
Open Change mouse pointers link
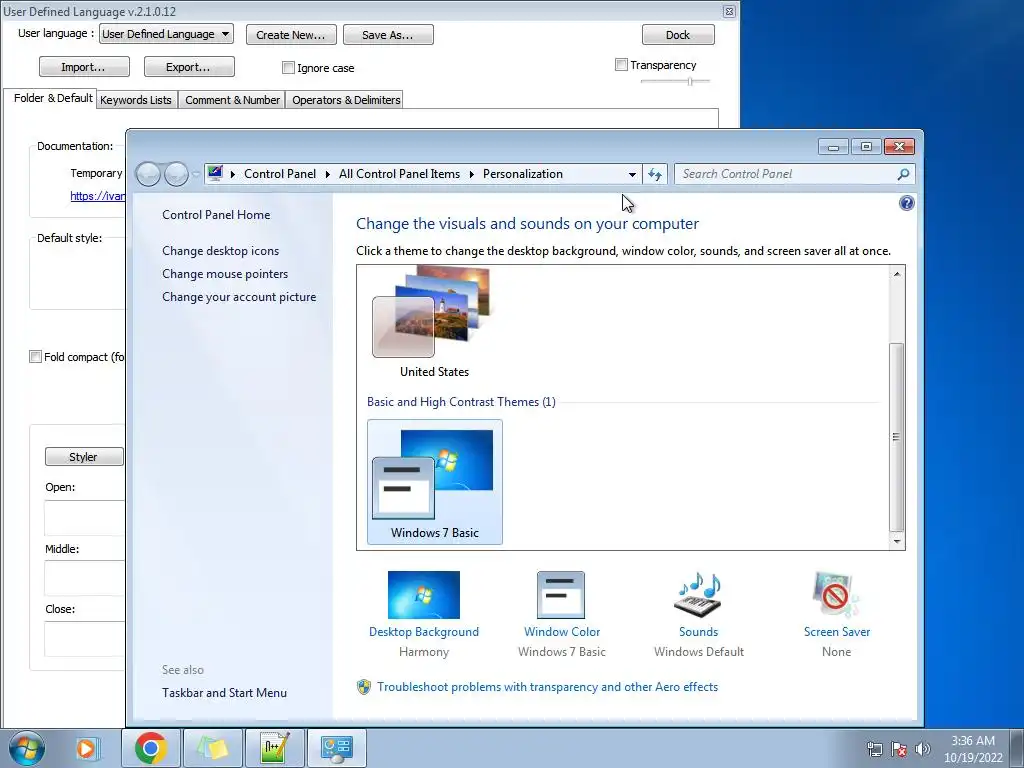pyautogui.click(x=225, y=274)
